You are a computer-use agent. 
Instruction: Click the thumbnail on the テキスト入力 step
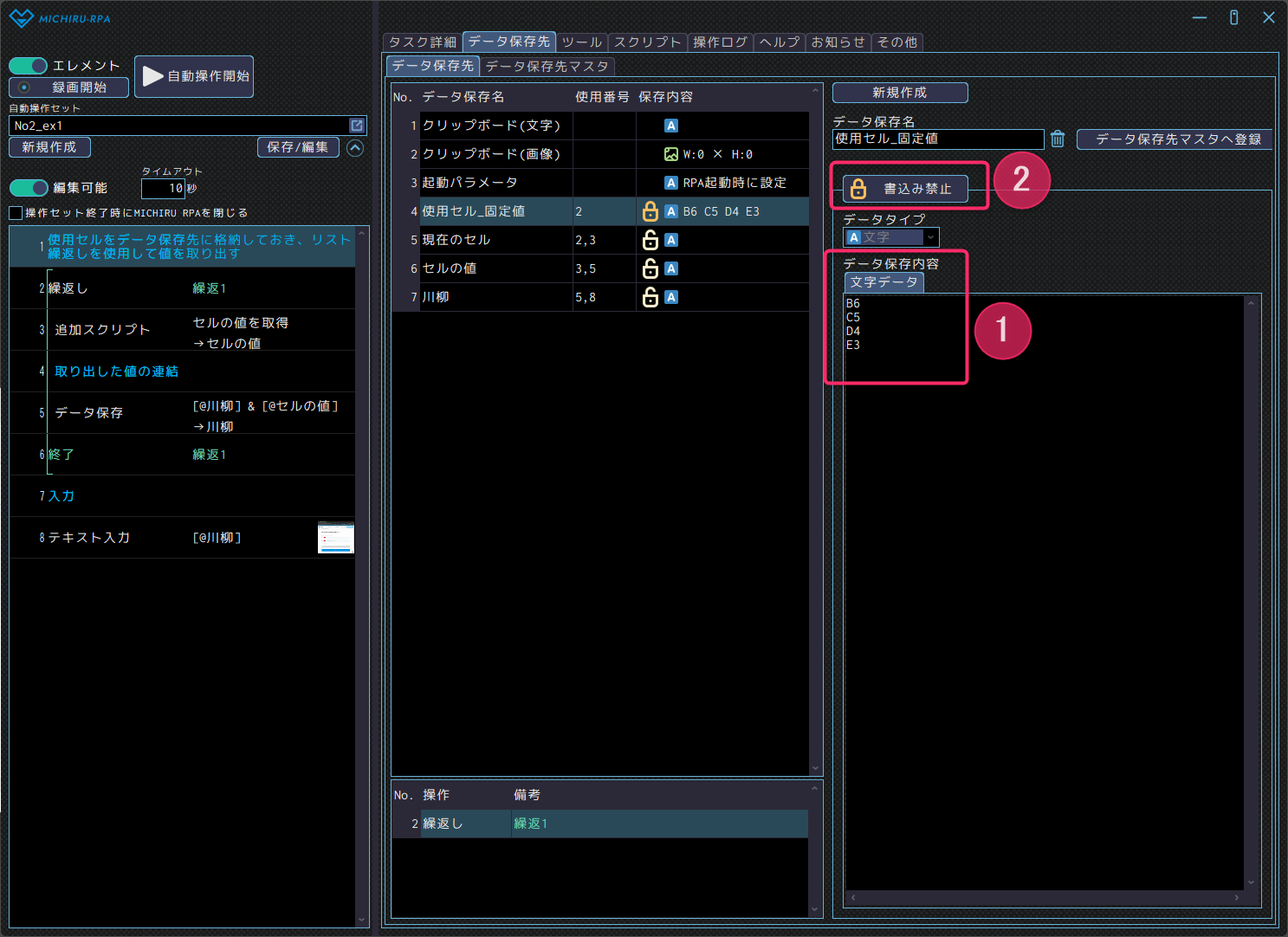pyautogui.click(x=335, y=538)
